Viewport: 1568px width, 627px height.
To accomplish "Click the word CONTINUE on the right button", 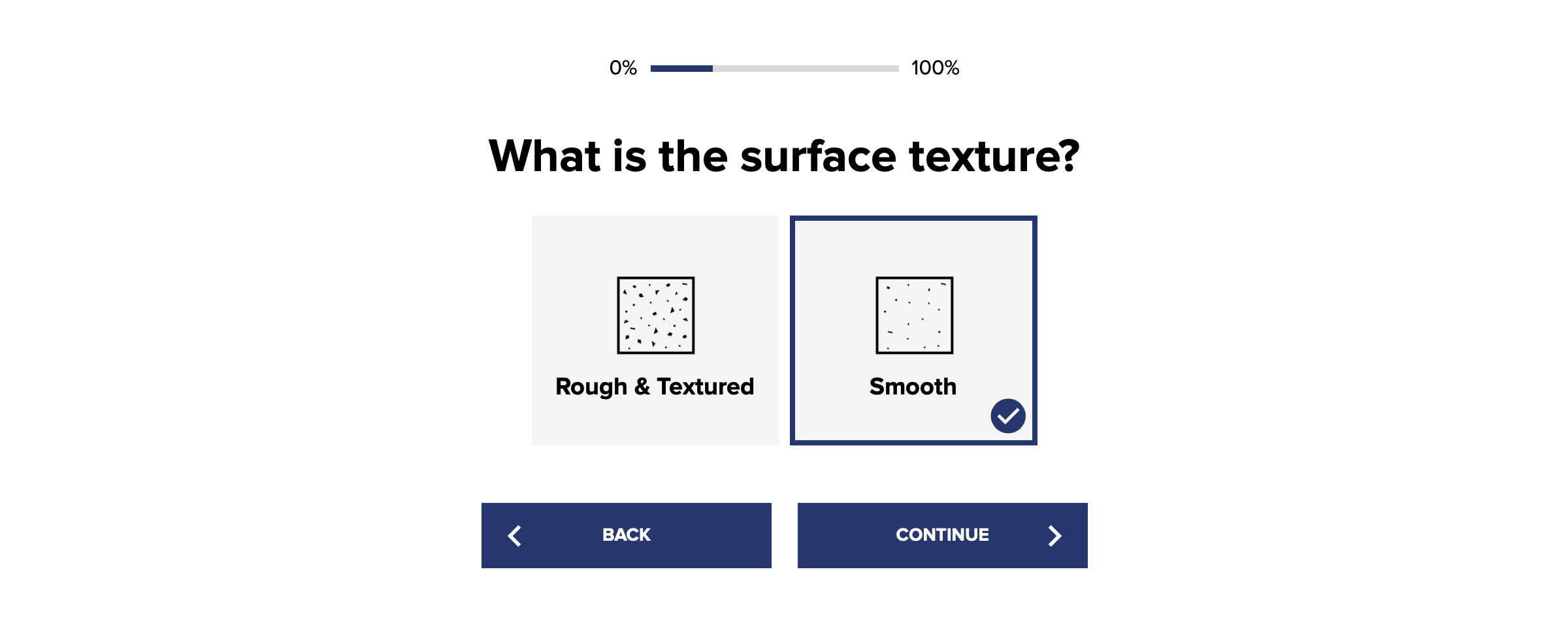I will 942,535.
